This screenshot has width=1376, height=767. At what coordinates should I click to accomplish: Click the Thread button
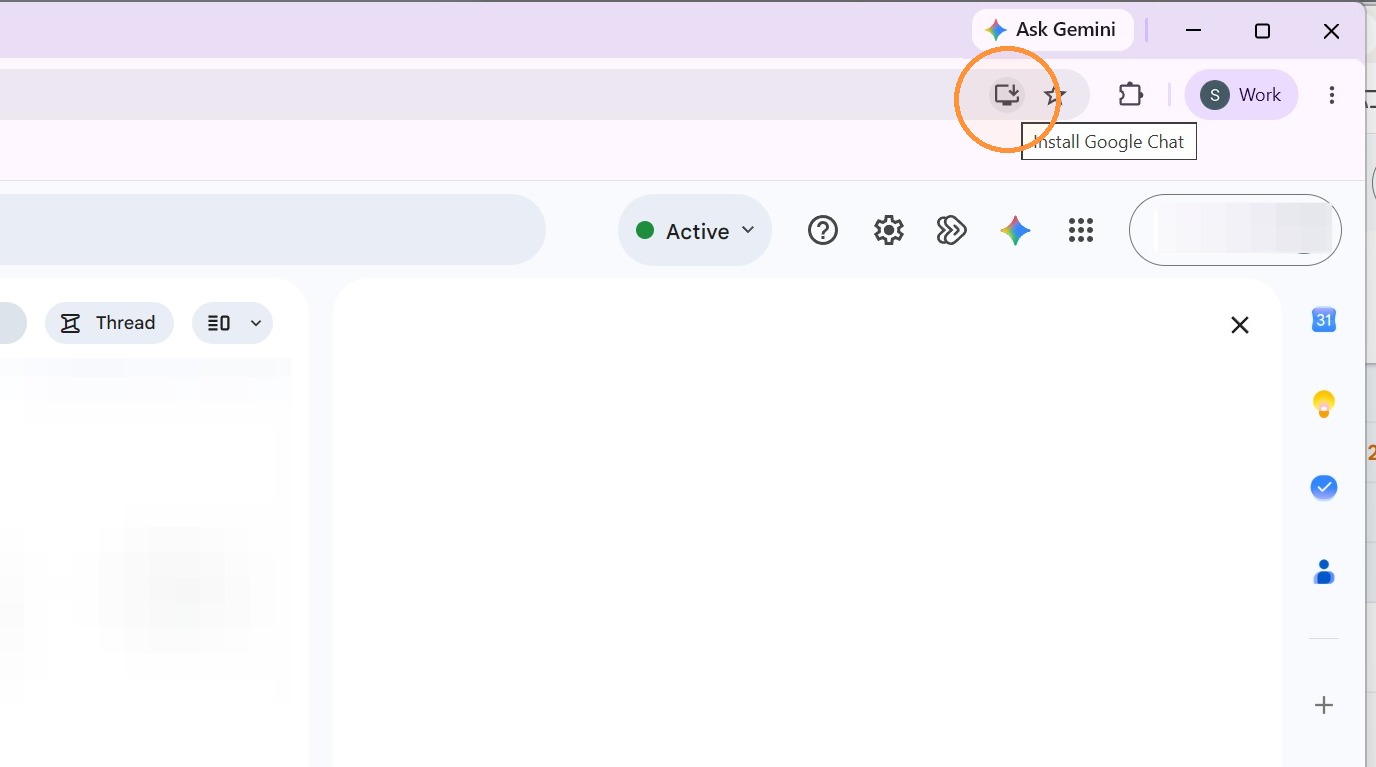[x=109, y=323]
